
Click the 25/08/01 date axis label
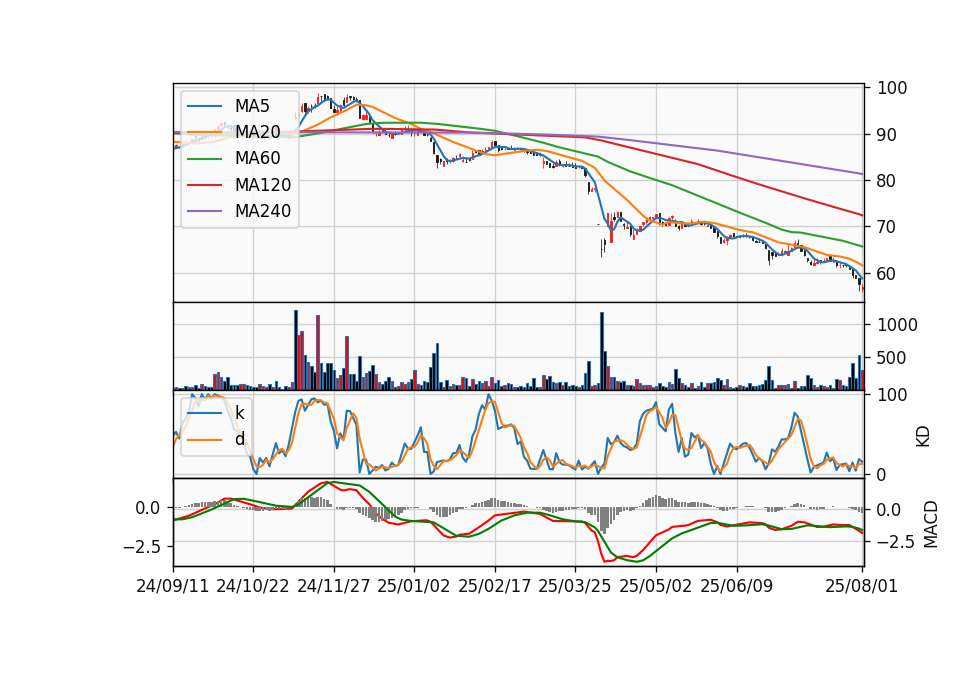(x=861, y=586)
